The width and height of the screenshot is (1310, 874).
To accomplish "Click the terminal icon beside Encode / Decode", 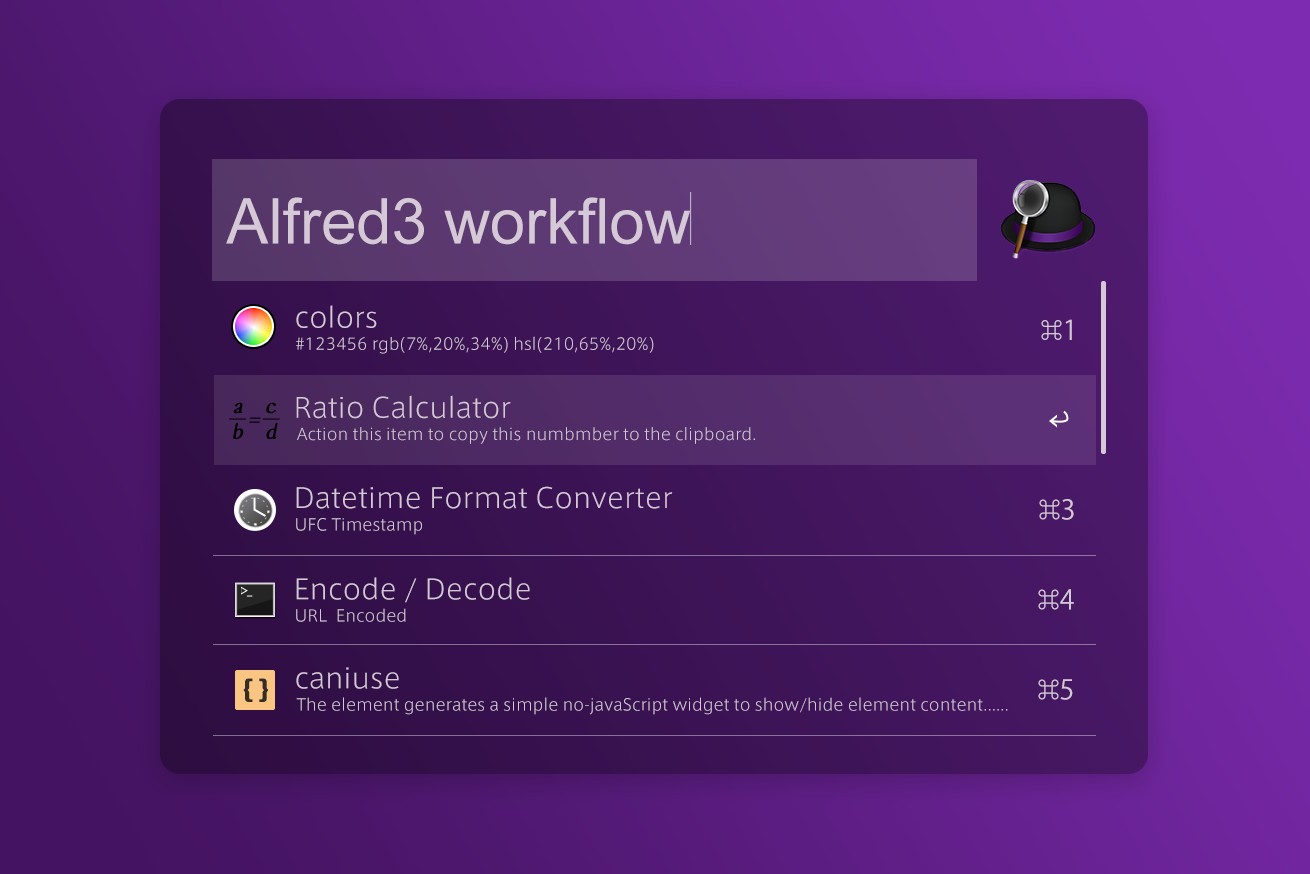I will (x=255, y=600).
